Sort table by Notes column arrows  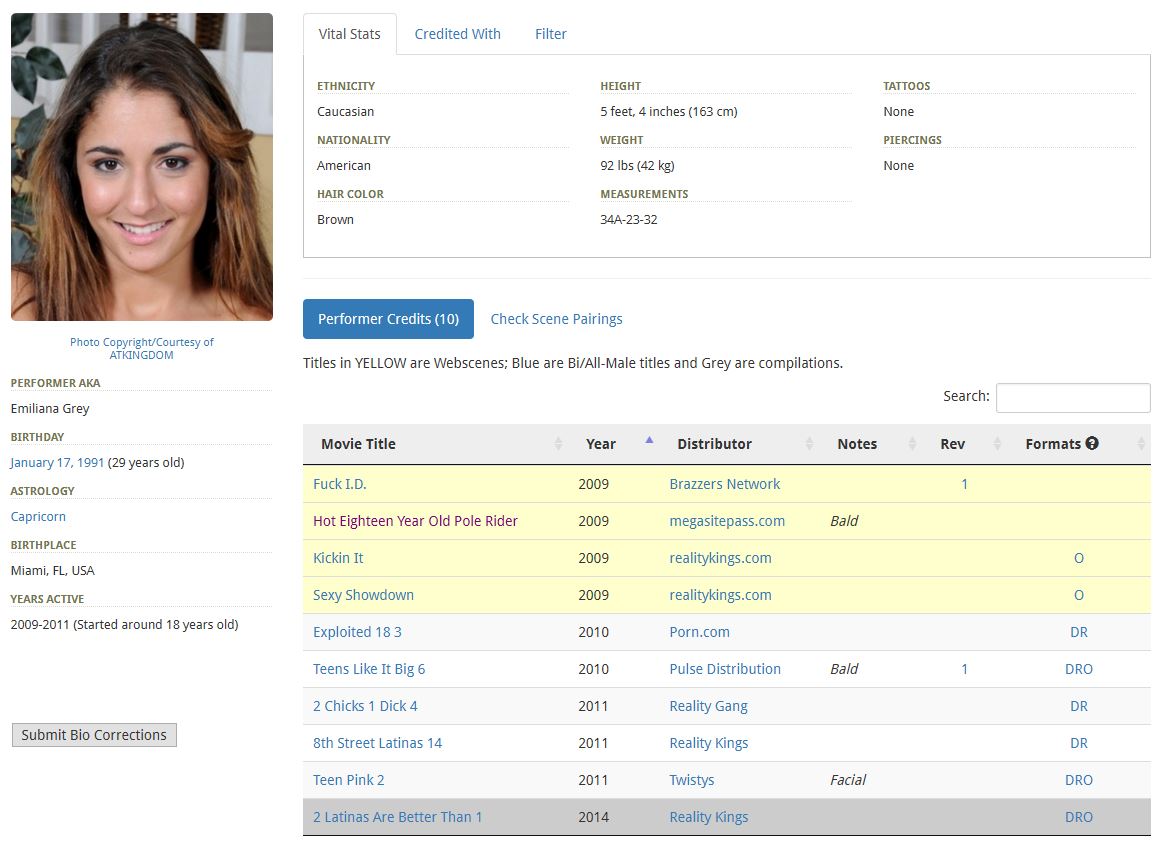(912, 444)
